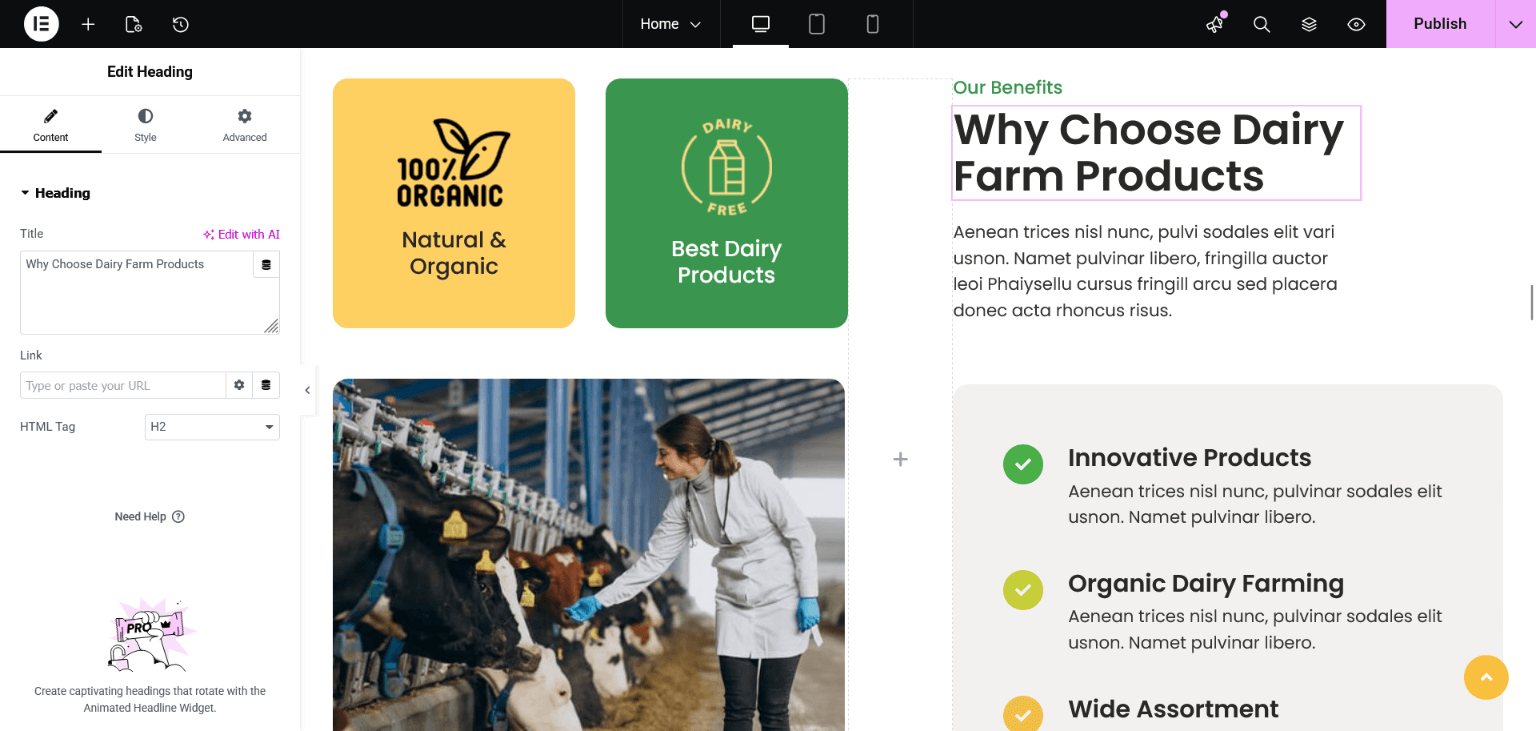This screenshot has width=1536, height=731.
Task: Open link options gear icon
Action: tap(239, 385)
